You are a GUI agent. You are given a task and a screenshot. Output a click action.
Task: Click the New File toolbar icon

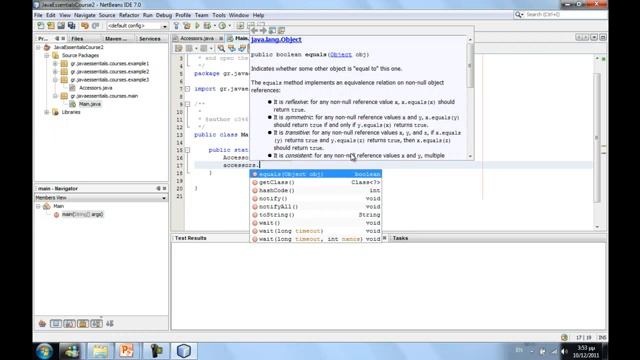click(40, 26)
